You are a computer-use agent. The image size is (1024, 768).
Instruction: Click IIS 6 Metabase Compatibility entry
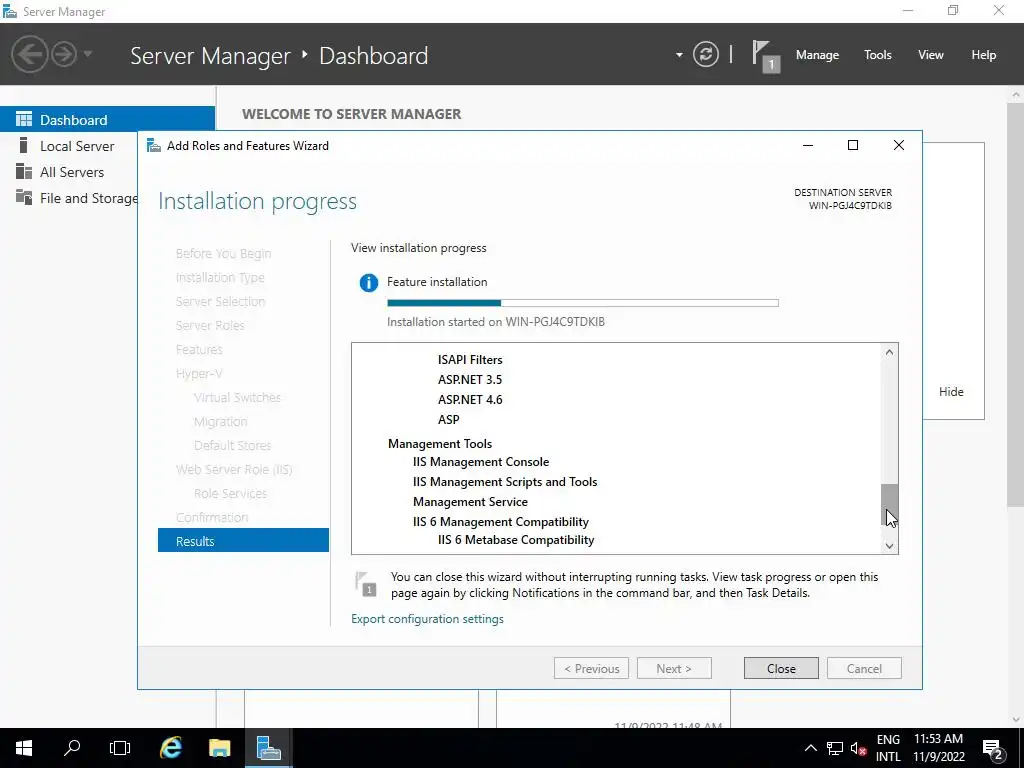516,539
